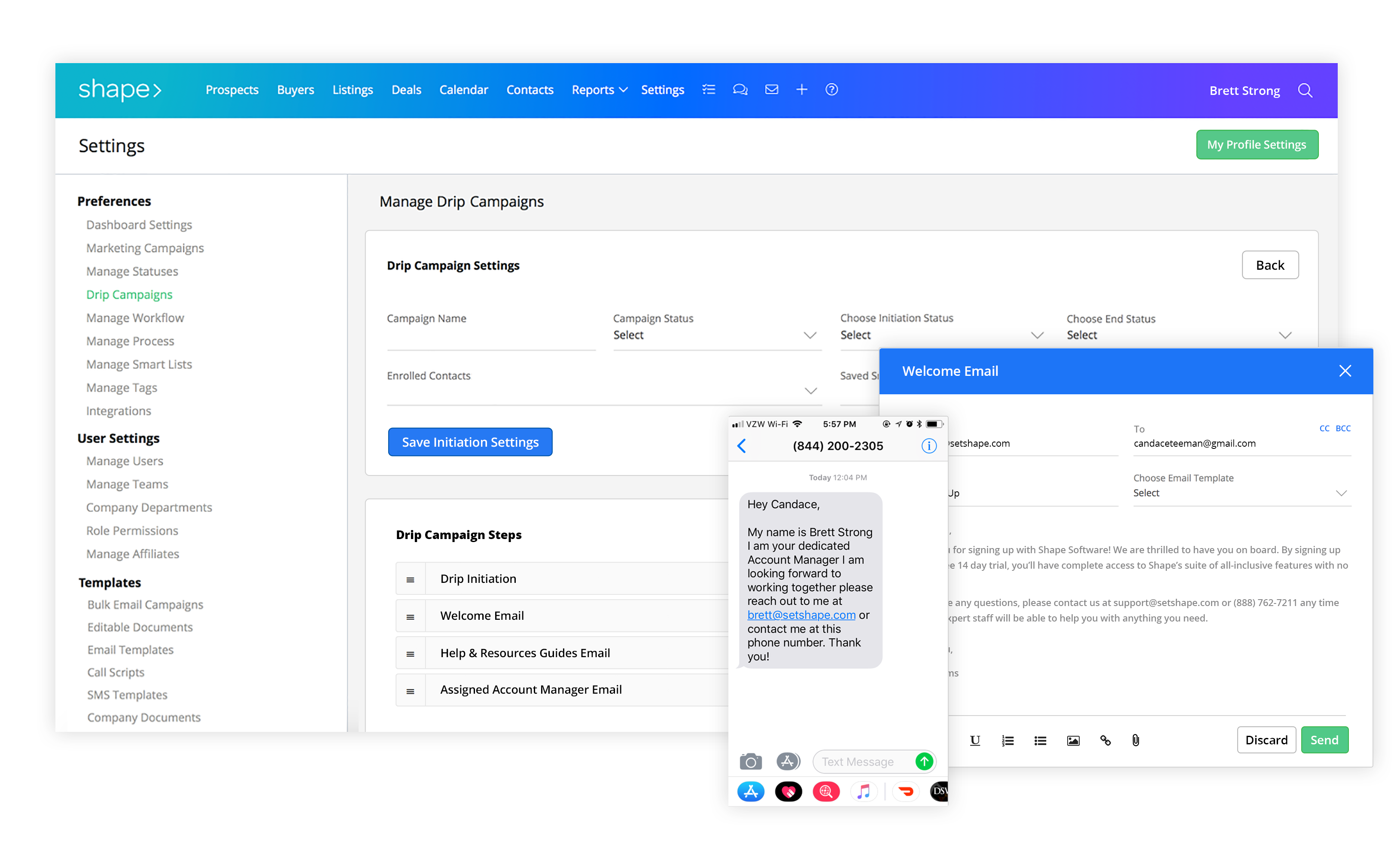
Task: Toggle underline formatting in email editor
Action: pos(975,740)
